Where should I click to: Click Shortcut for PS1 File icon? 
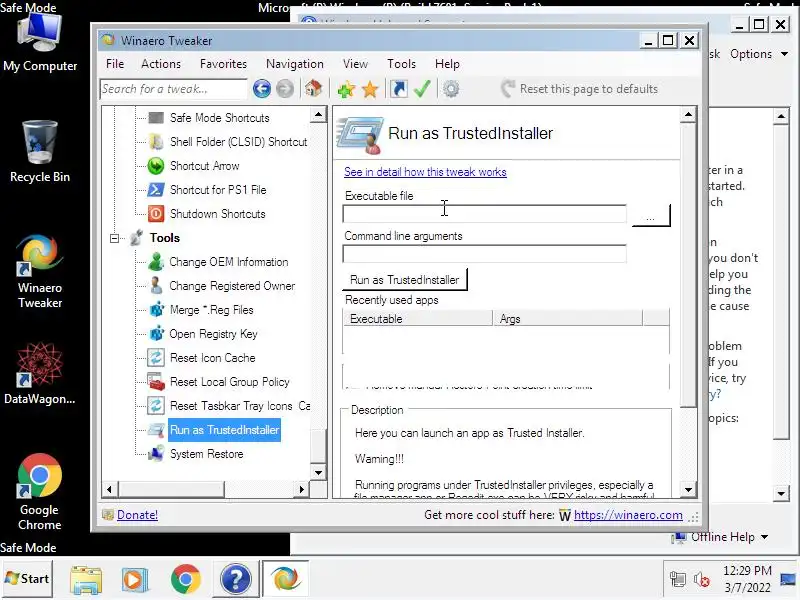(x=156, y=190)
